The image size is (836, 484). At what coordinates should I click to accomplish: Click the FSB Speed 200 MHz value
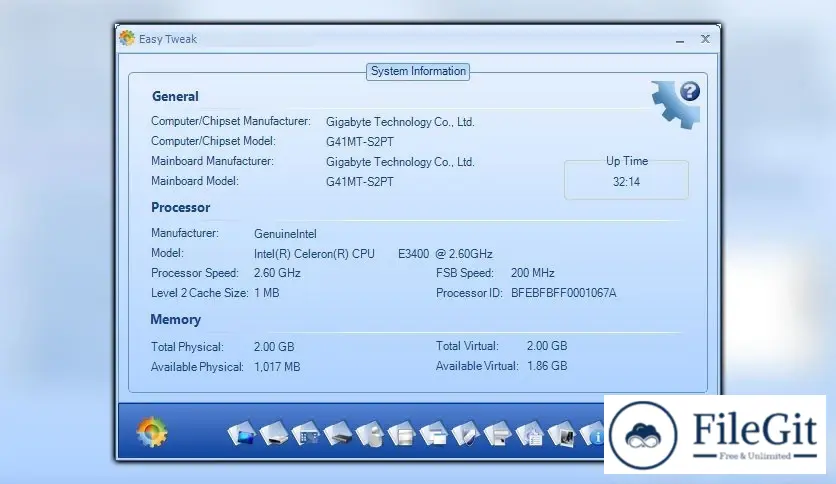tap(533, 273)
